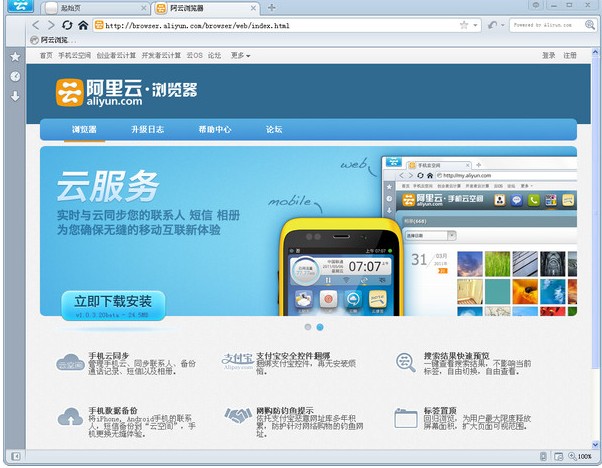Viewport: 602px width, 468px height.
Task: Click the bookmark star in address bar
Action: (464, 25)
